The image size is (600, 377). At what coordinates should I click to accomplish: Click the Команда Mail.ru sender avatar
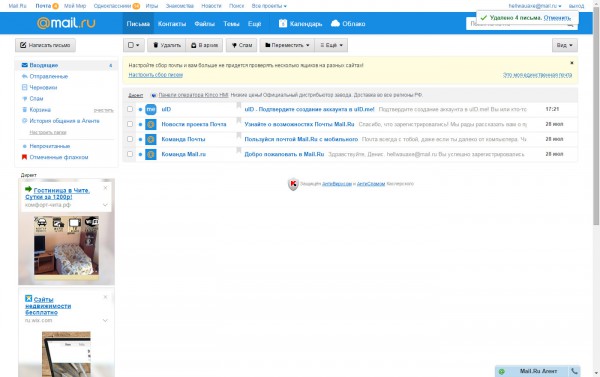(x=151, y=154)
